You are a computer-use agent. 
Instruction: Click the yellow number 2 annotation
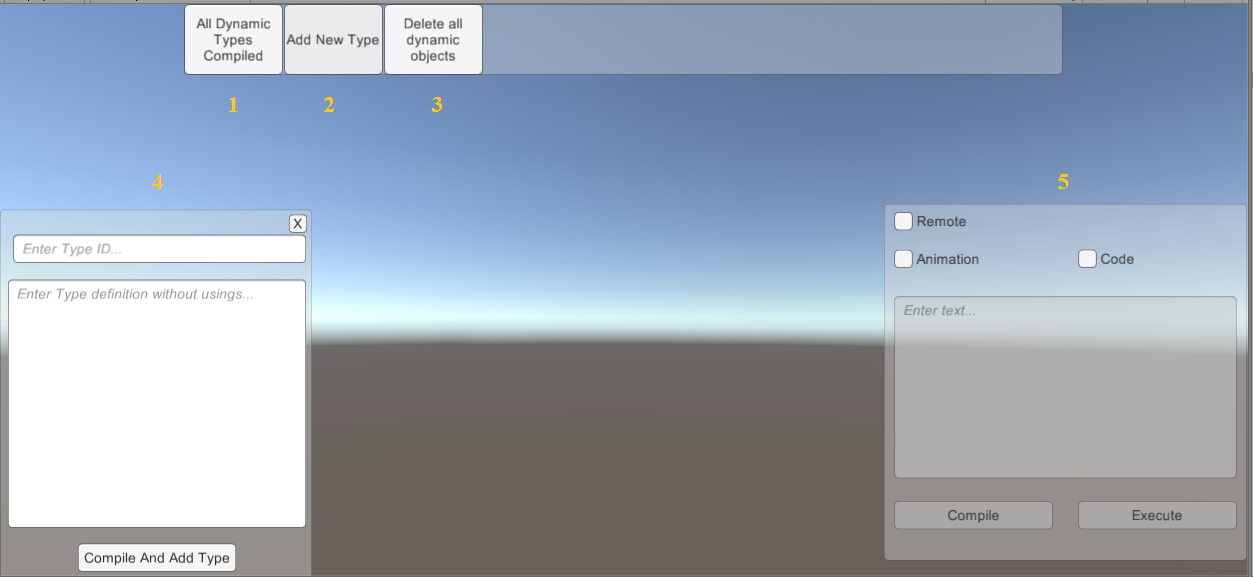pyautogui.click(x=329, y=105)
